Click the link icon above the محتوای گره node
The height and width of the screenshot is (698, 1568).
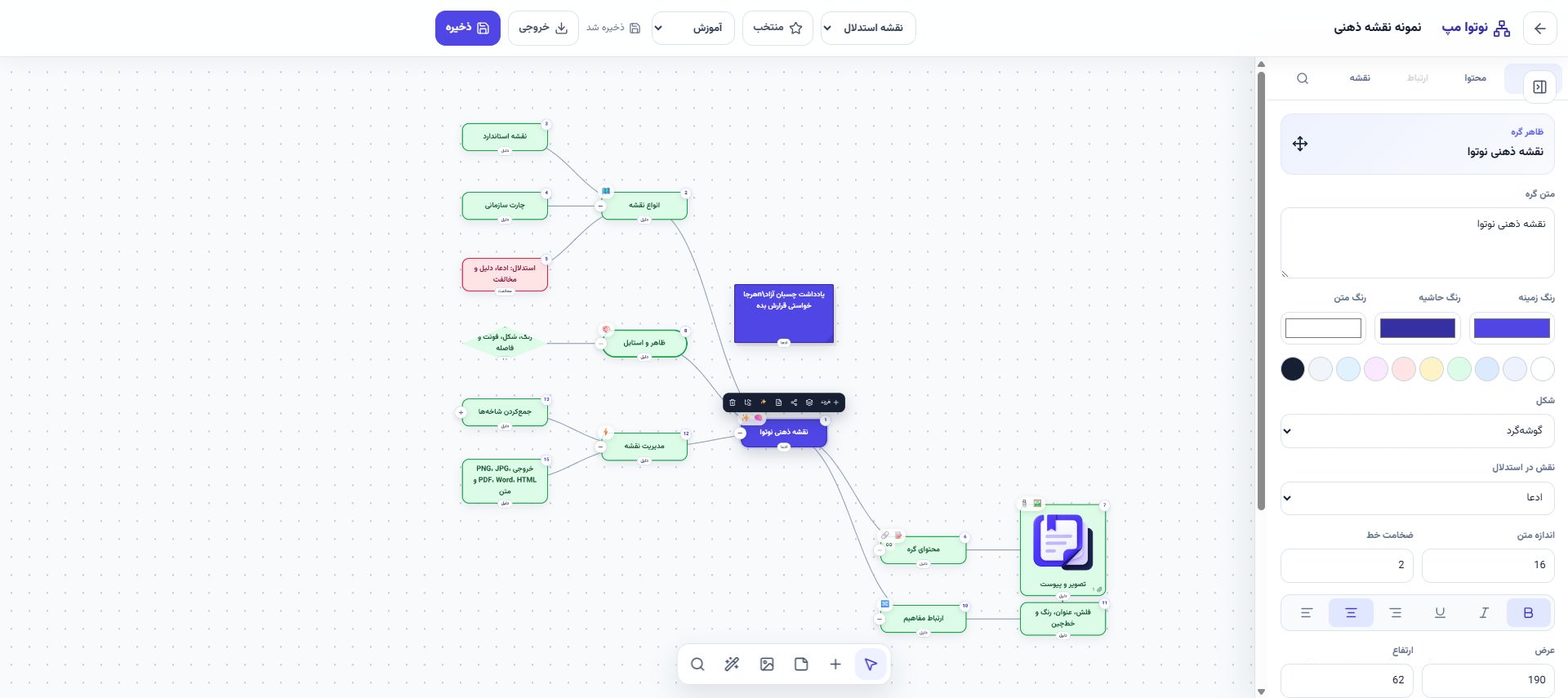(x=885, y=536)
